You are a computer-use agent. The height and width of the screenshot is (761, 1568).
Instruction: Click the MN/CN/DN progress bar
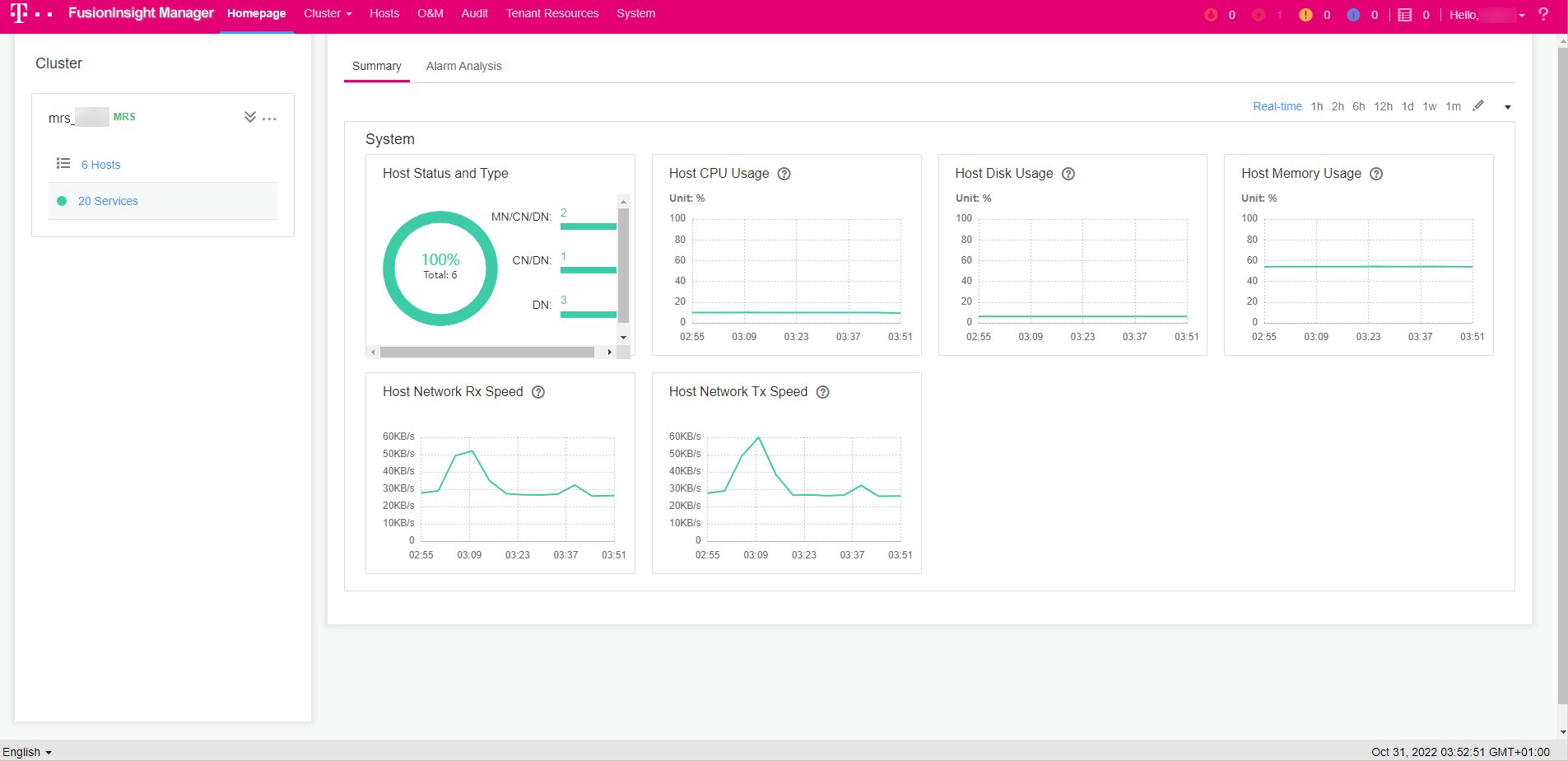(589, 226)
